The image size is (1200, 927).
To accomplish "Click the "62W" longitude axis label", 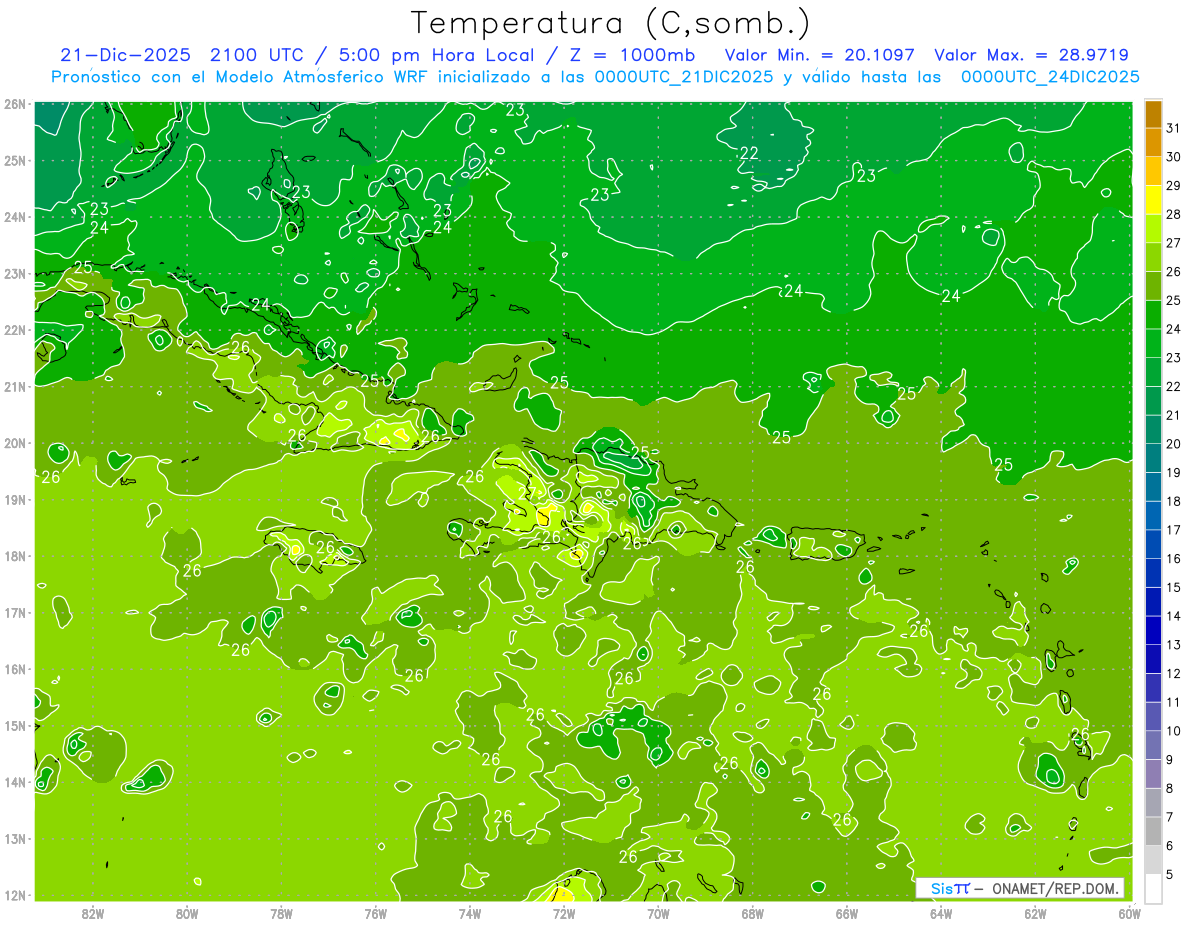I will coord(1036,913).
